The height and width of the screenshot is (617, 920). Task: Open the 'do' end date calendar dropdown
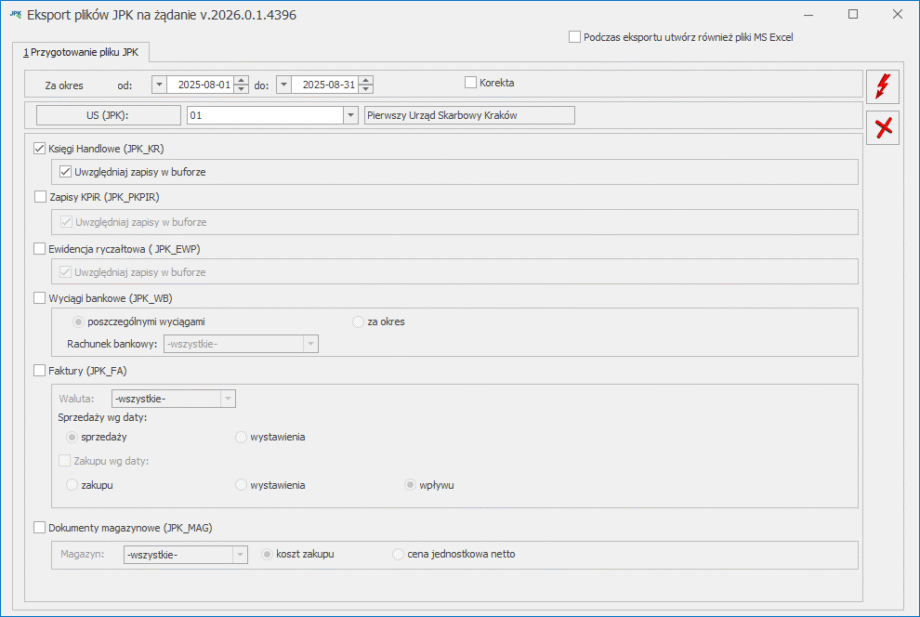click(x=284, y=86)
